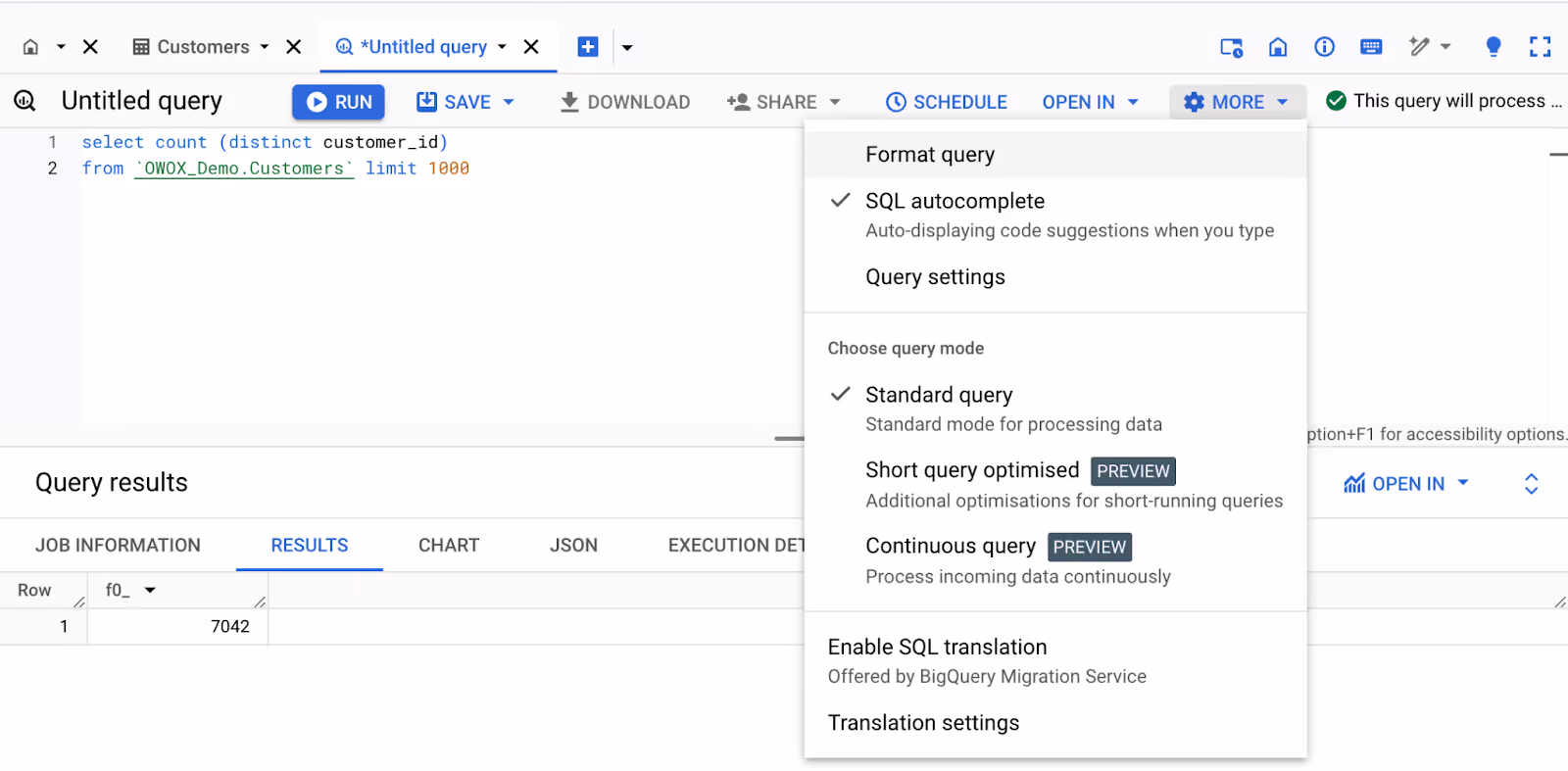Open the Customers tab dropdown arrow
The height and width of the screenshot is (771, 1568).
click(x=265, y=47)
